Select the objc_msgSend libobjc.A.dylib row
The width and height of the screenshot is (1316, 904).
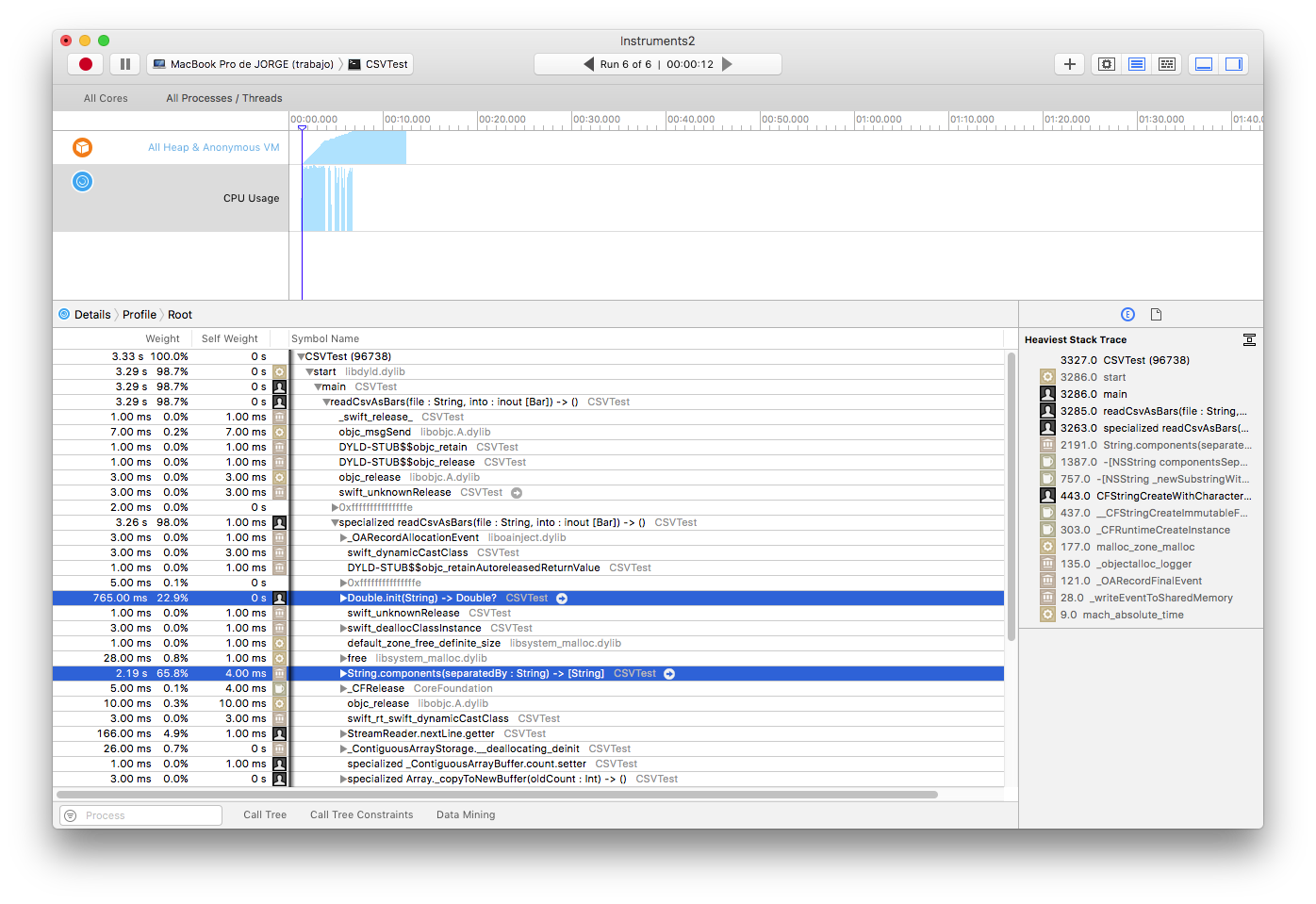528,432
